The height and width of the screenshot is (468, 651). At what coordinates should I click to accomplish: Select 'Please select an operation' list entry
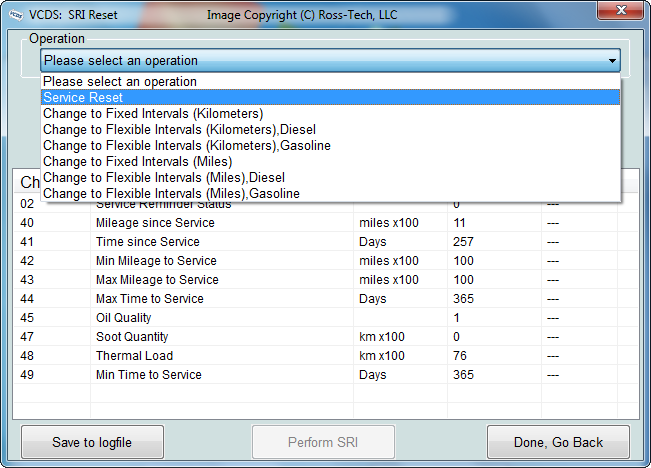[x=120, y=82]
